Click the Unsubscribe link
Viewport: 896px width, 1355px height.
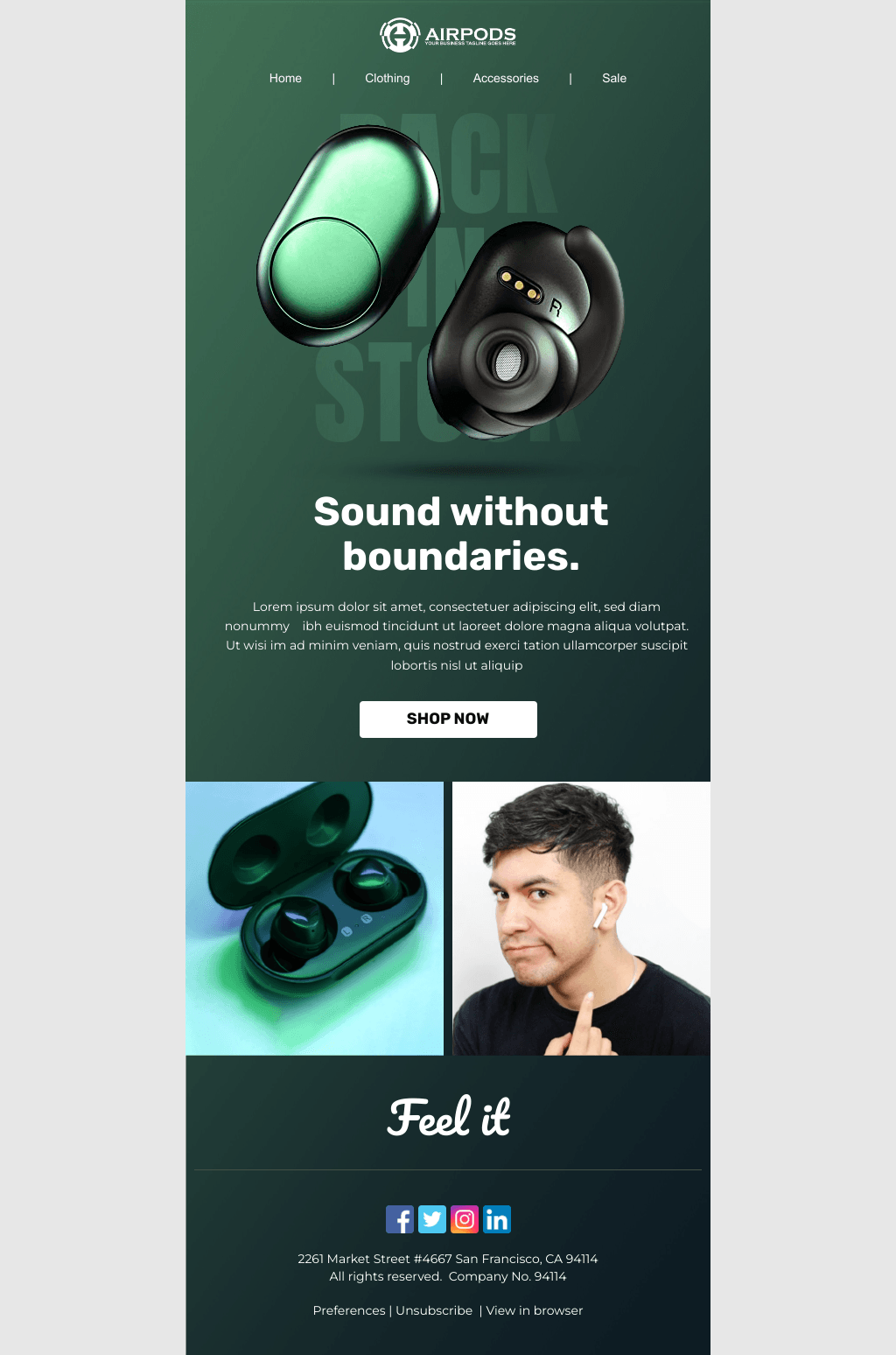434,1310
